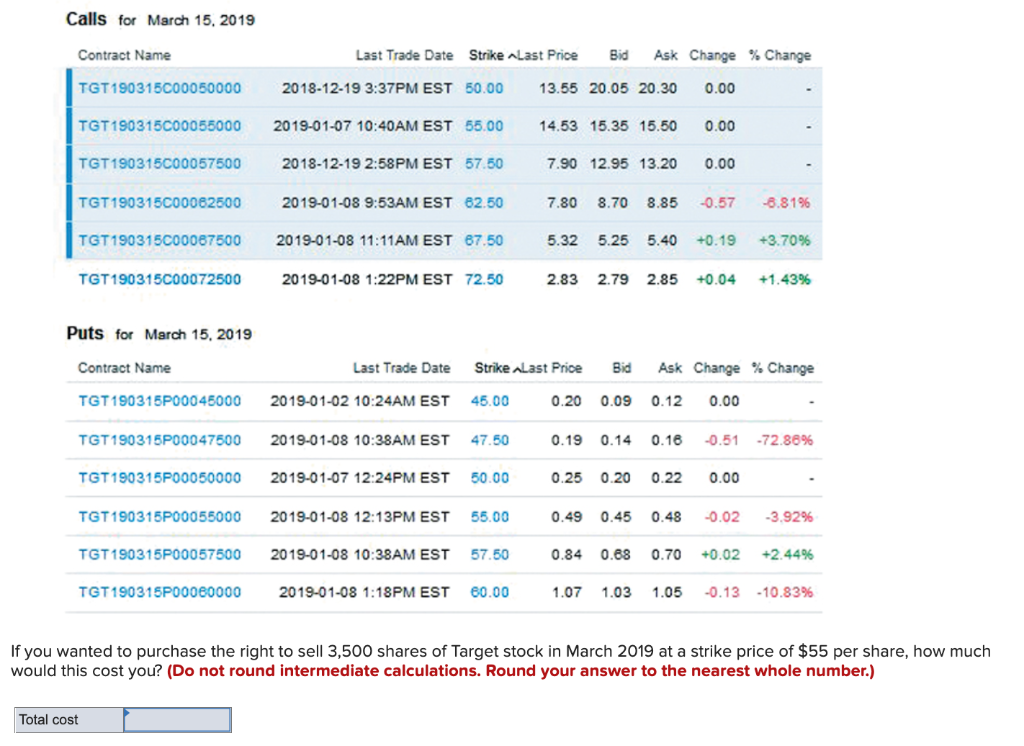Click the blue marker beside TGT190315C00062500
Image resolution: width=1024 pixels, height=746 pixels.
click(70, 202)
